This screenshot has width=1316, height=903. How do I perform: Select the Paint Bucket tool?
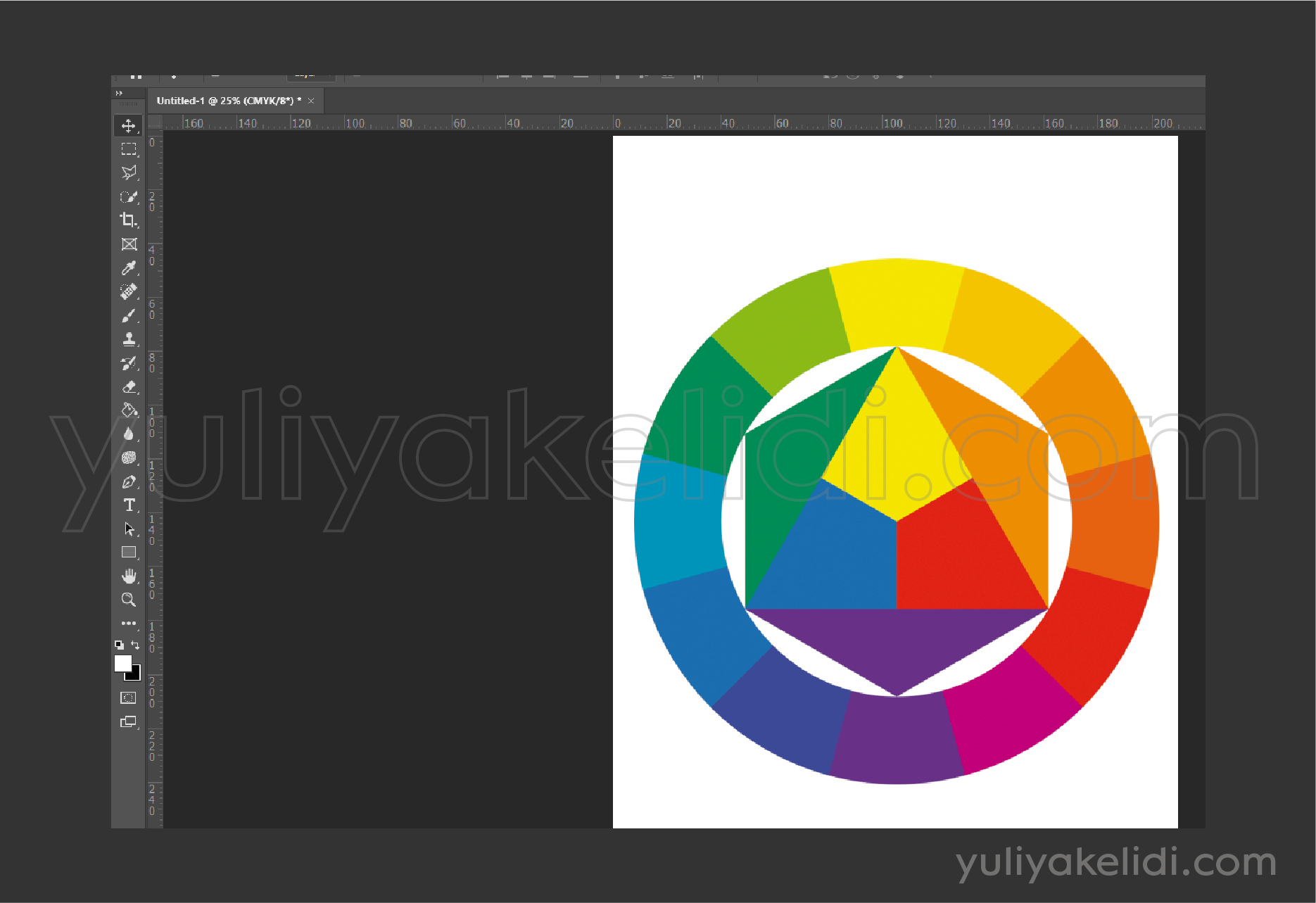click(x=128, y=410)
